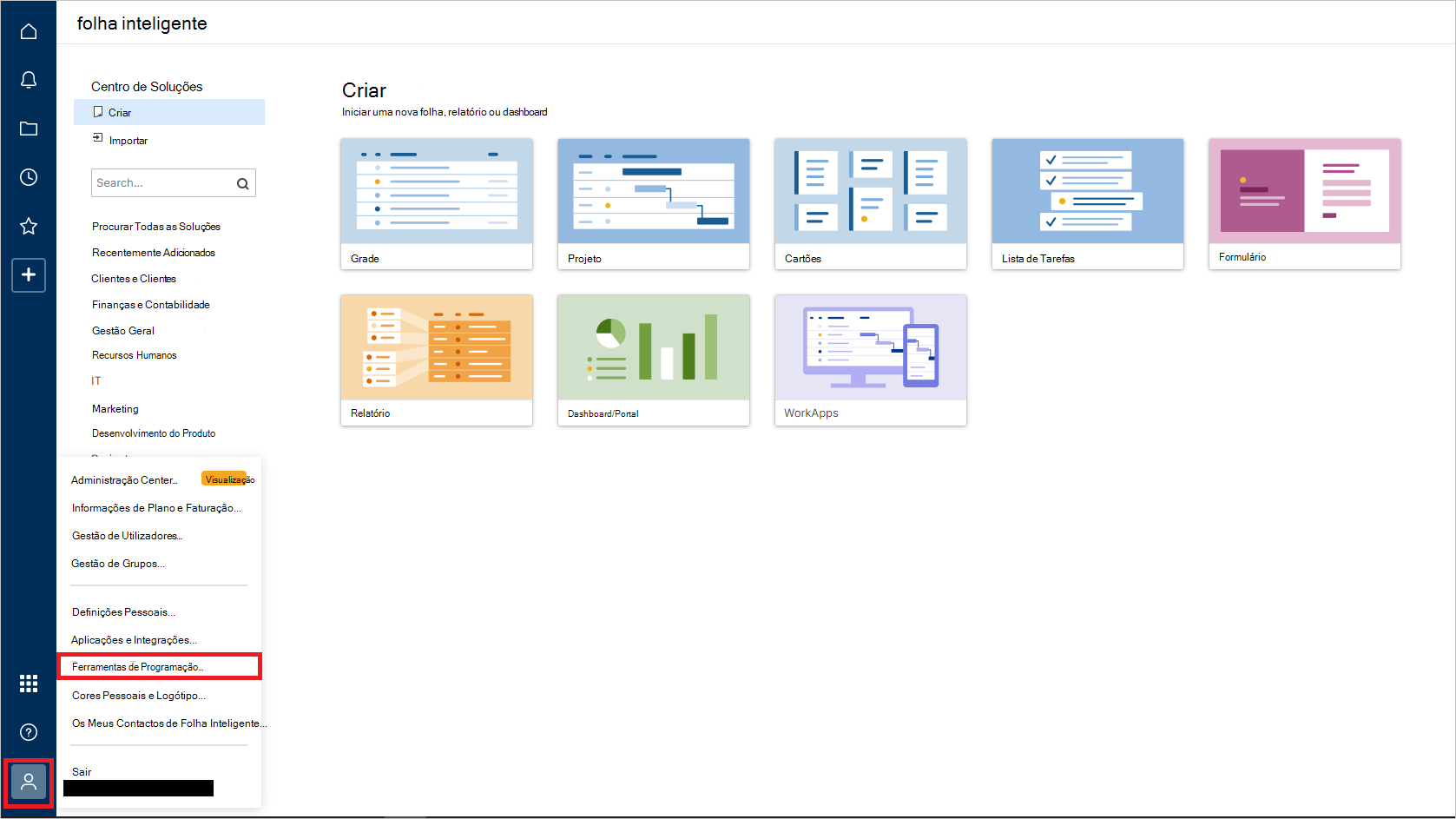Click Procurar Todas as Soluções link
This screenshot has height=819, width=1456.
point(156,226)
